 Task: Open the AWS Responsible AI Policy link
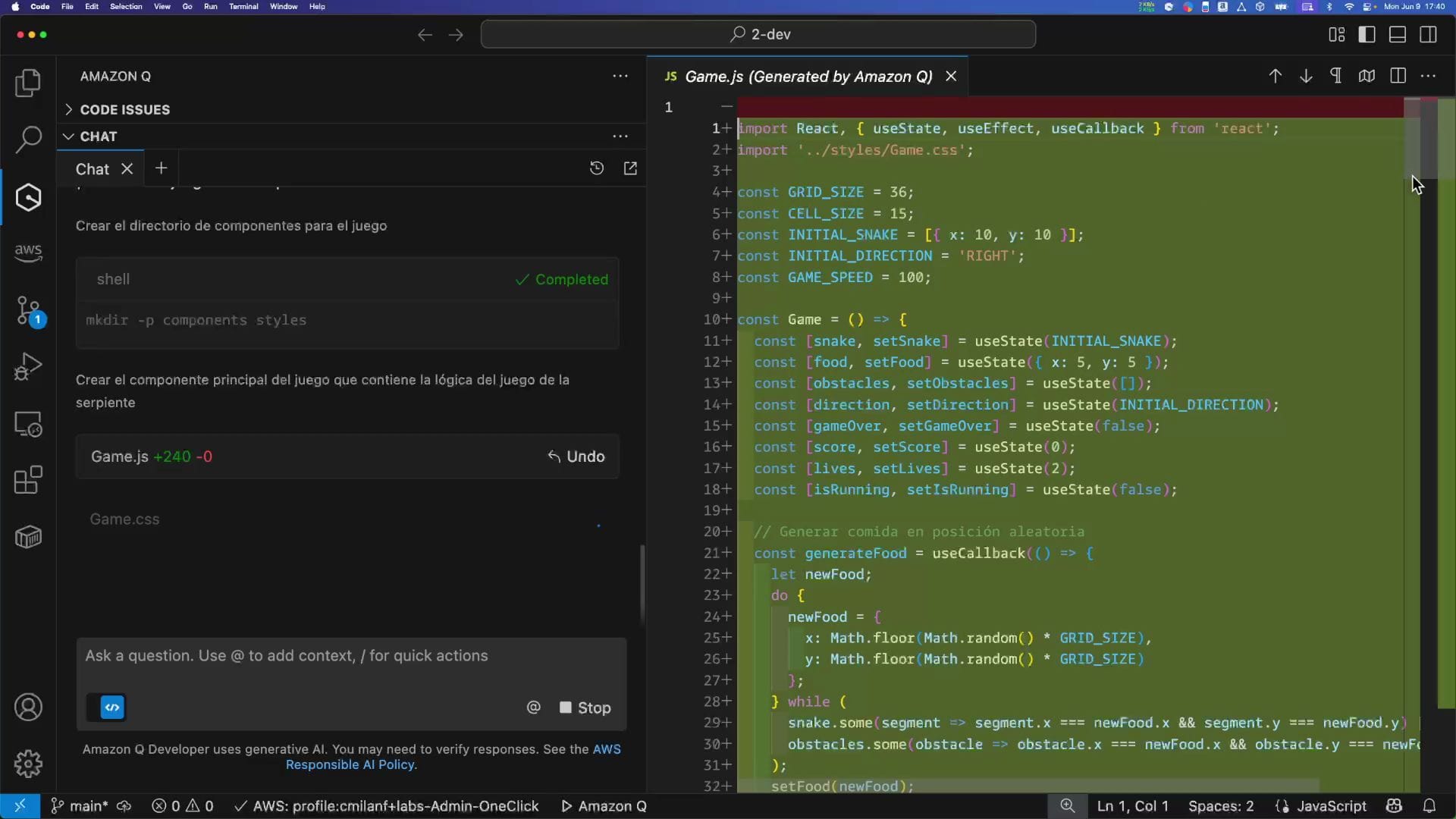[x=453, y=757]
